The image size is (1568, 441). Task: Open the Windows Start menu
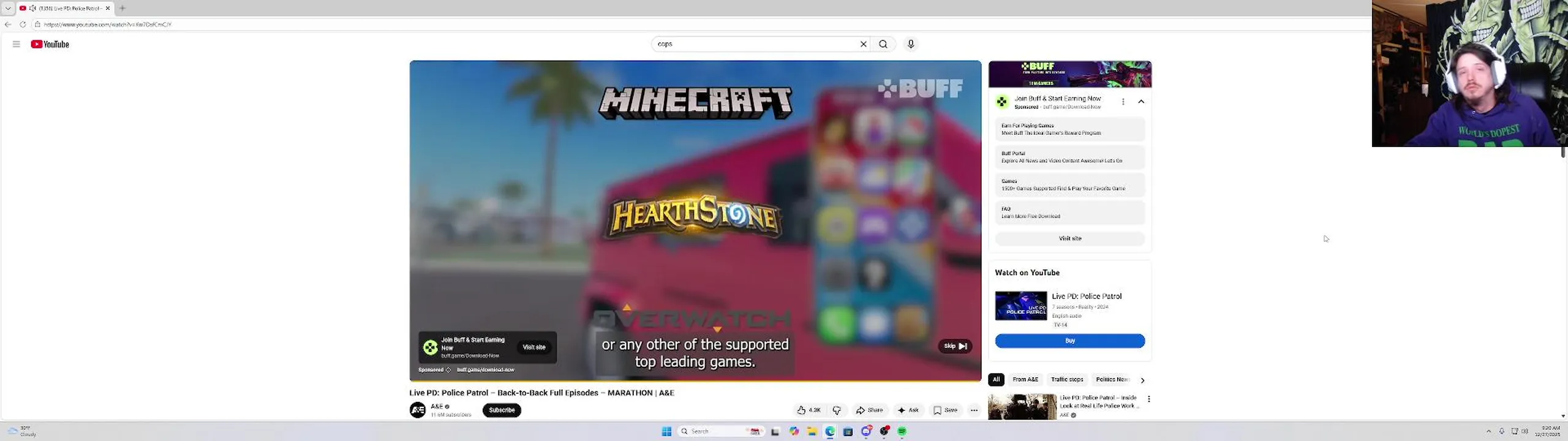[x=666, y=431]
